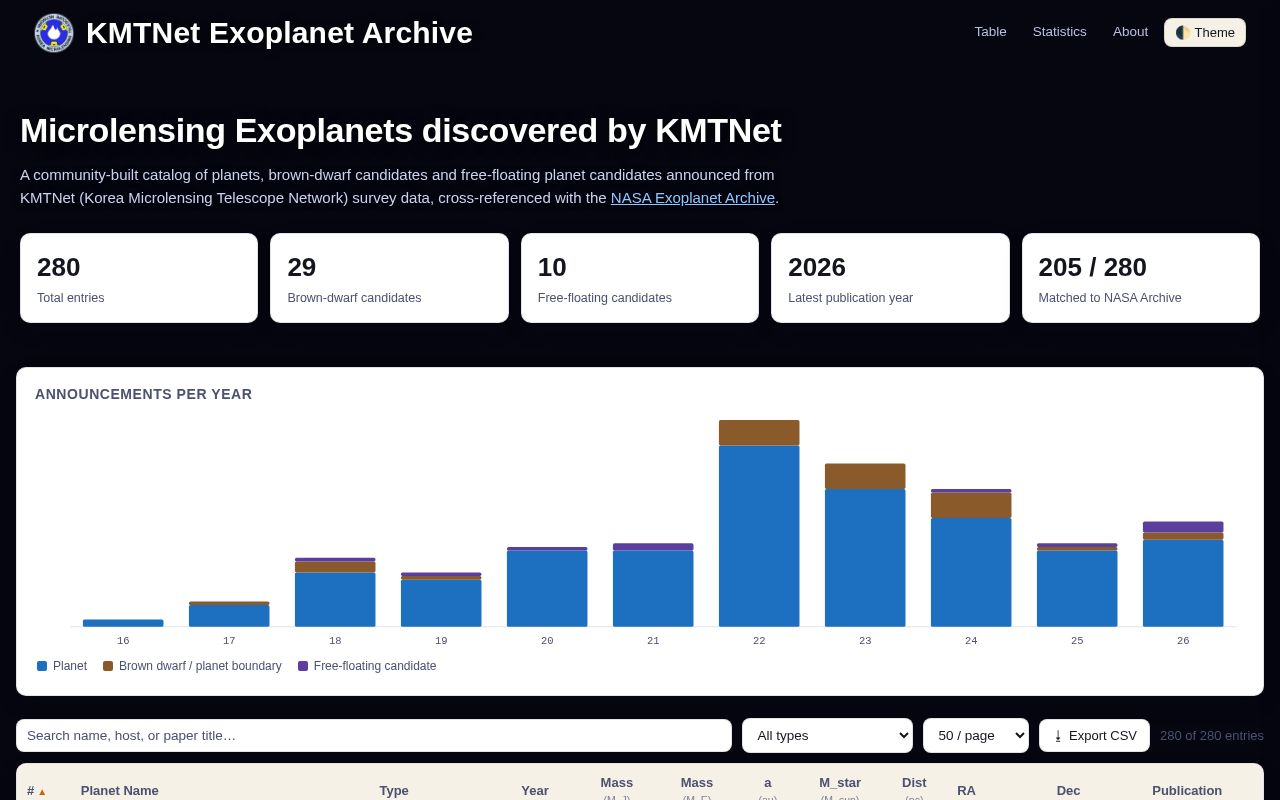The width and height of the screenshot is (1280, 800).
Task: Click the purple segment atop the year 26 bar
Action: pos(1183,527)
